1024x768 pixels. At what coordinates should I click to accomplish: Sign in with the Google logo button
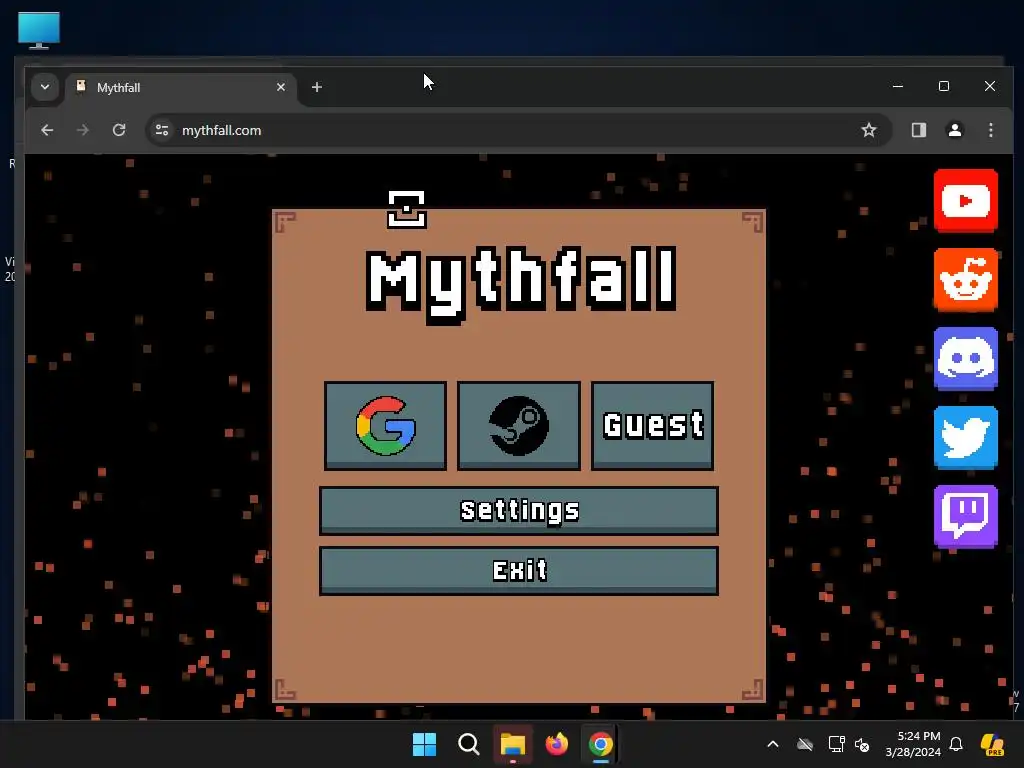(x=385, y=426)
